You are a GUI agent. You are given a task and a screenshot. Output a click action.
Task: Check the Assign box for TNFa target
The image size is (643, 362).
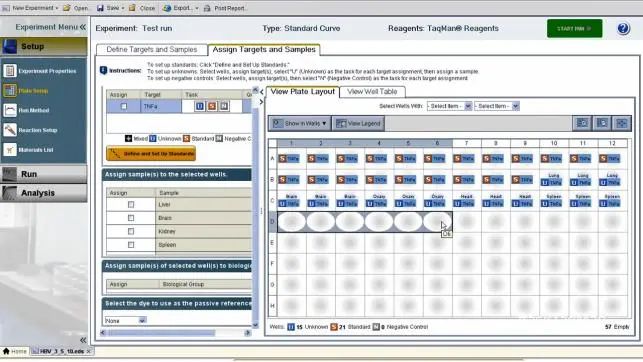click(x=124, y=106)
